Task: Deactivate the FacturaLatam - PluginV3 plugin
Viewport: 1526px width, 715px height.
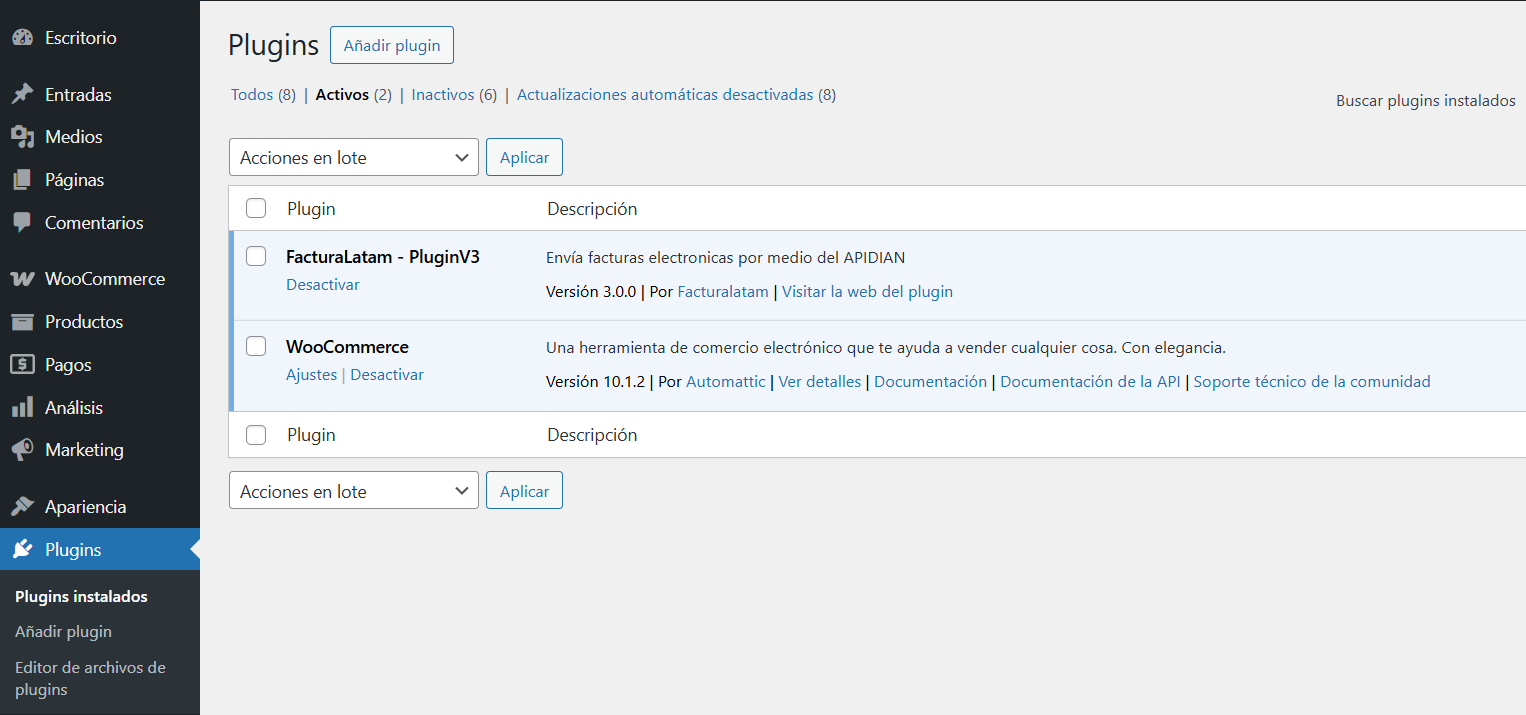Action: tap(322, 285)
